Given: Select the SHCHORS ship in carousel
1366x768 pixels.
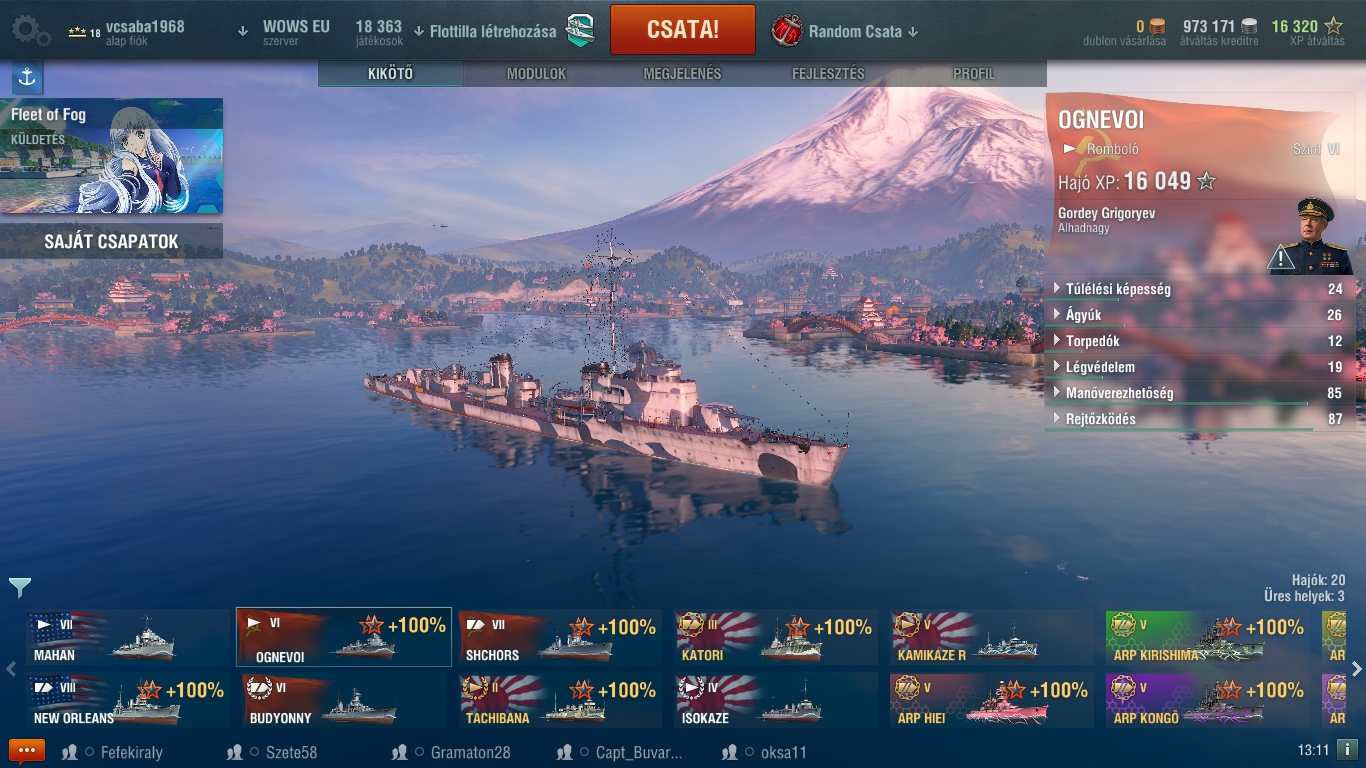Looking at the screenshot, I should [560, 637].
